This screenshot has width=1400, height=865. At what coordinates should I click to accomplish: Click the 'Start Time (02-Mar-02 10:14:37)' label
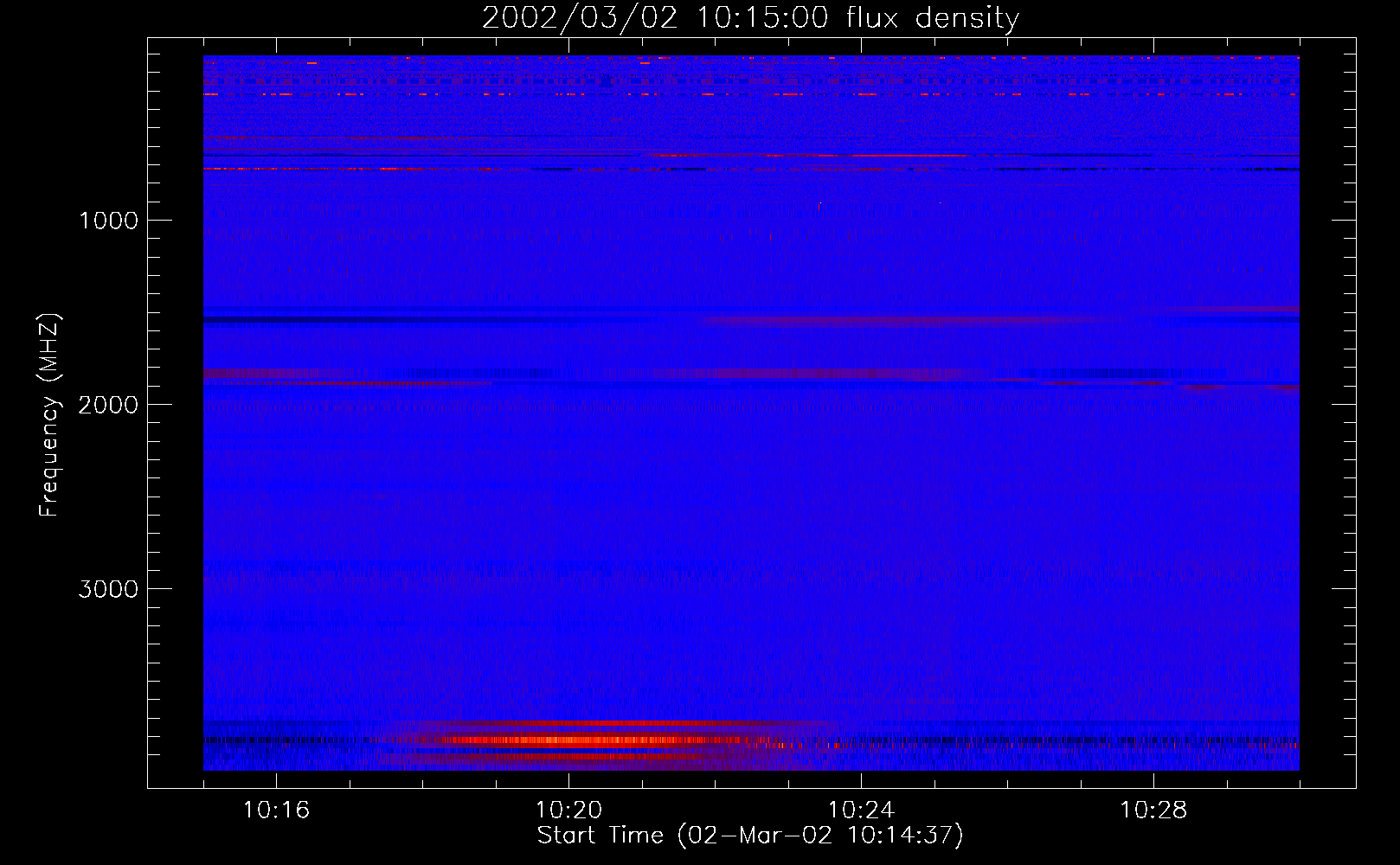tap(750, 836)
